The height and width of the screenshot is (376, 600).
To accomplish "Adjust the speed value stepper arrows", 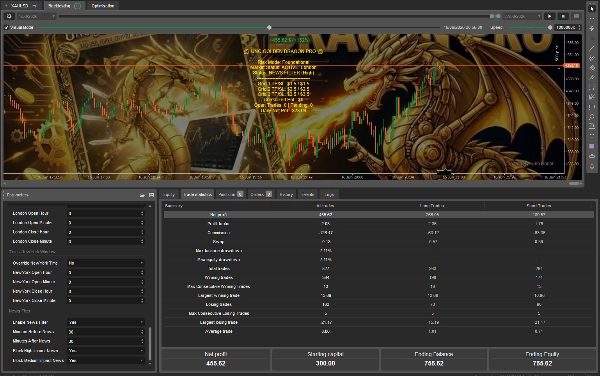I will click(579, 28).
